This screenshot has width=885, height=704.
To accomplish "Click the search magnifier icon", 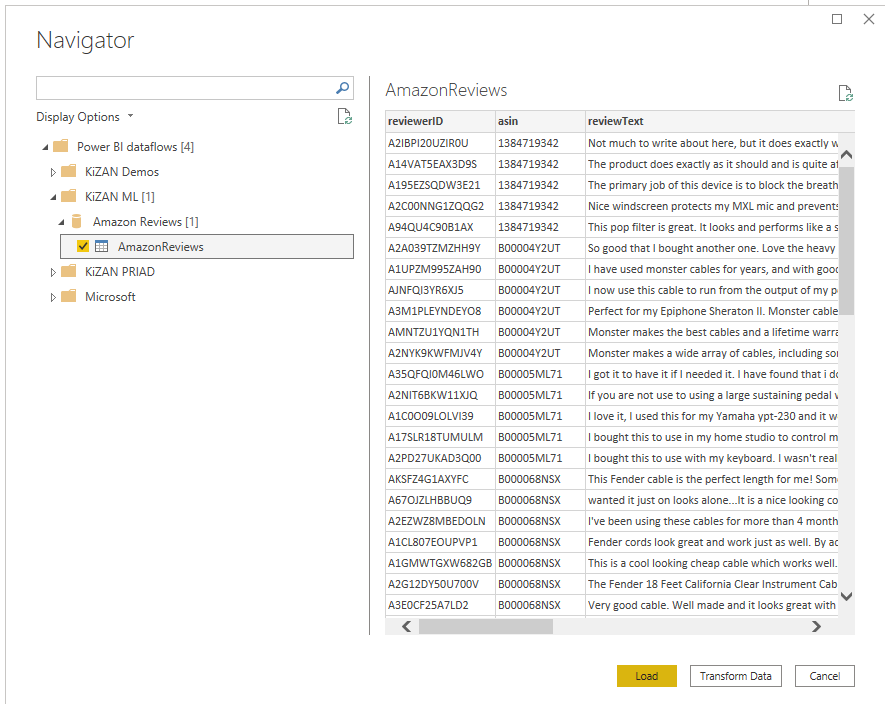I will click(343, 88).
